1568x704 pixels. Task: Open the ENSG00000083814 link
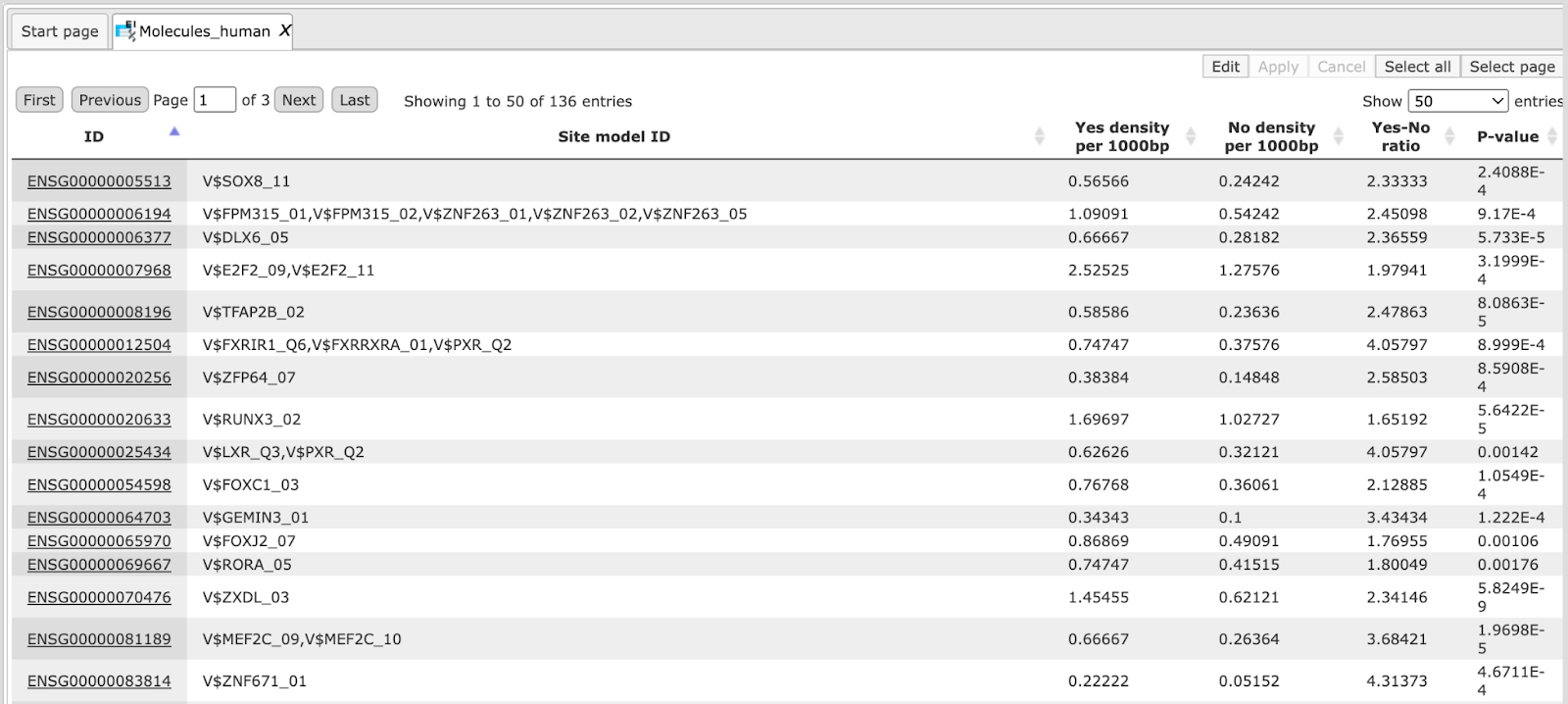click(99, 681)
